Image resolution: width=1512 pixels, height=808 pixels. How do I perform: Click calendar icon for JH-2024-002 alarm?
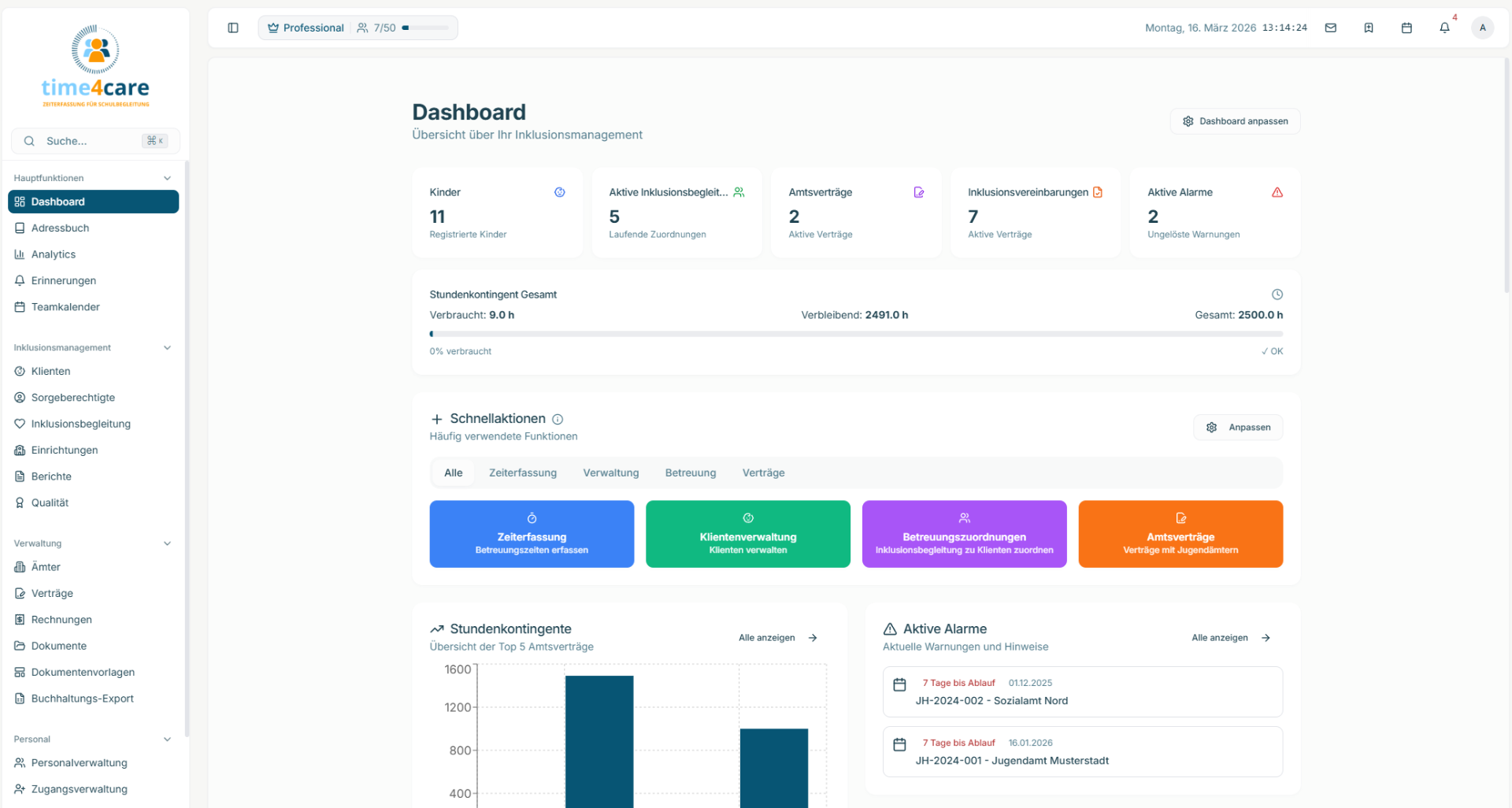click(x=899, y=684)
